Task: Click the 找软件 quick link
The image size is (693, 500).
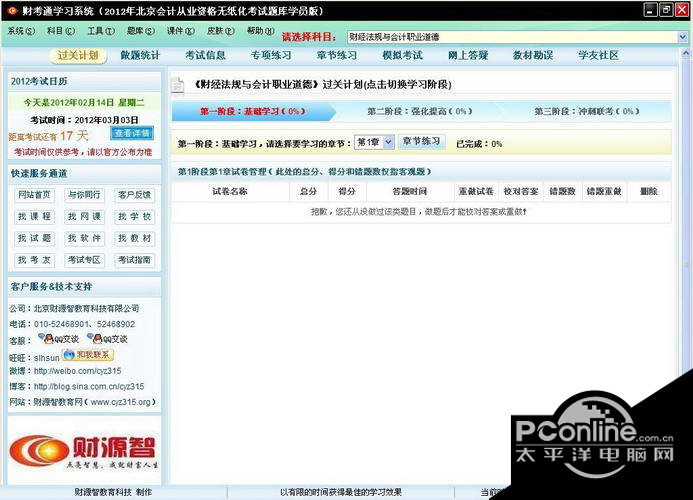Action: pyautogui.click(x=84, y=238)
